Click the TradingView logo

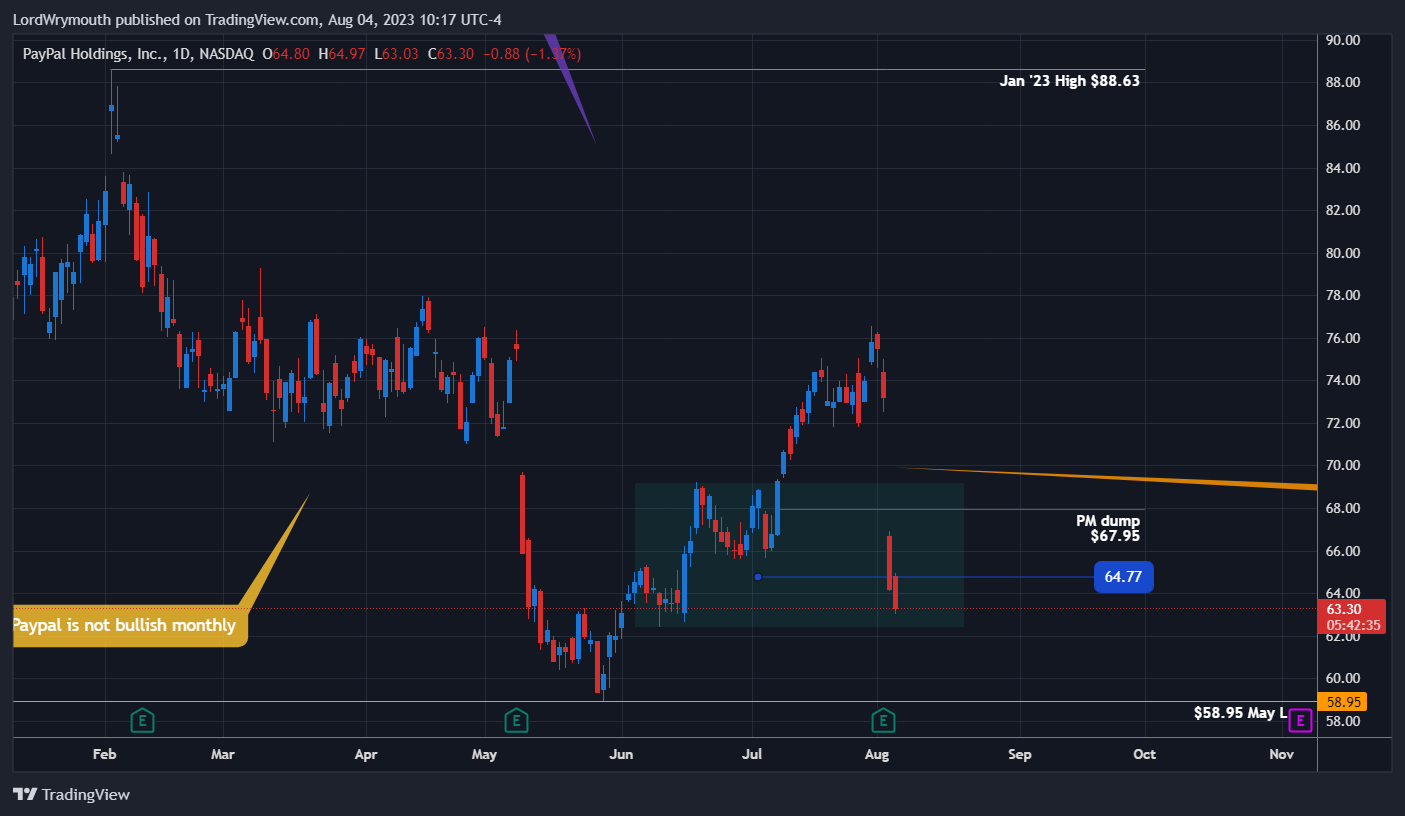coord(72,794)
